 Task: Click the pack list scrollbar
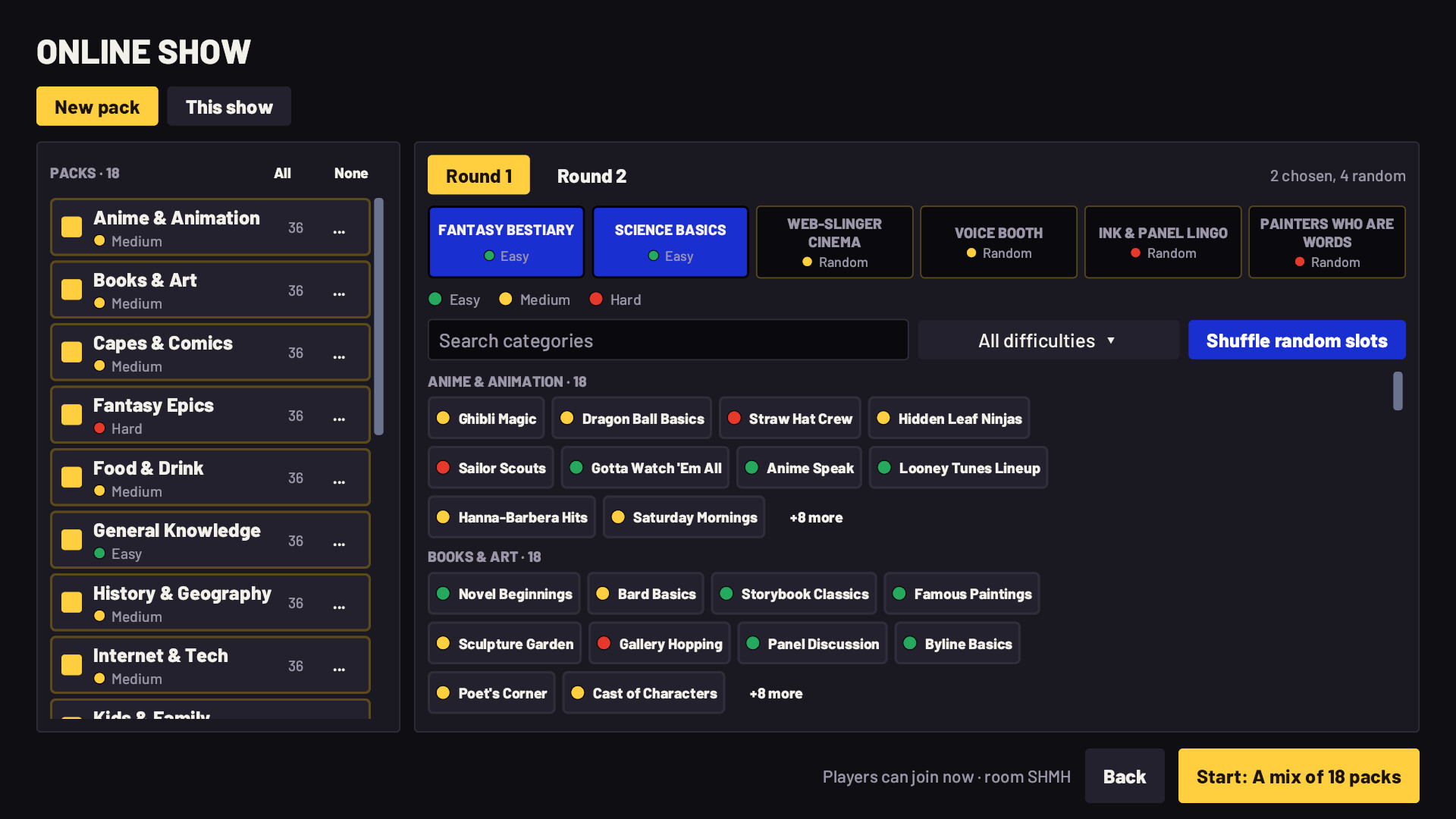pyautogui.click(x=378, y=317)
